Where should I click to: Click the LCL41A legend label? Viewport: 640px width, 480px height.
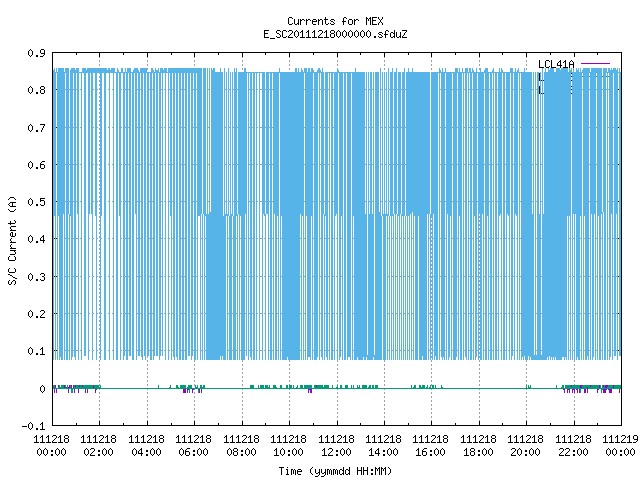pos(556,64)
